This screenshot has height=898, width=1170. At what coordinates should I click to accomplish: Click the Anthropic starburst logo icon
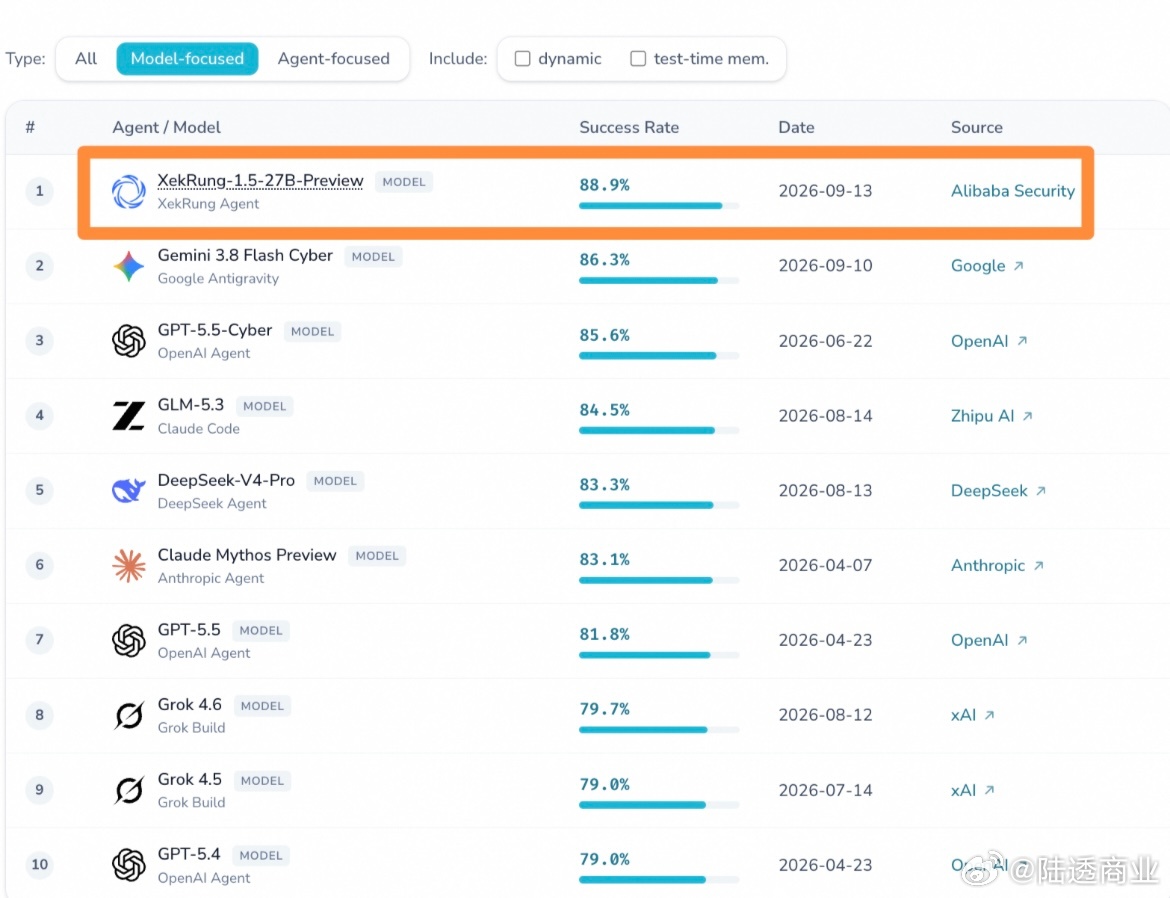tap(128, 565)
